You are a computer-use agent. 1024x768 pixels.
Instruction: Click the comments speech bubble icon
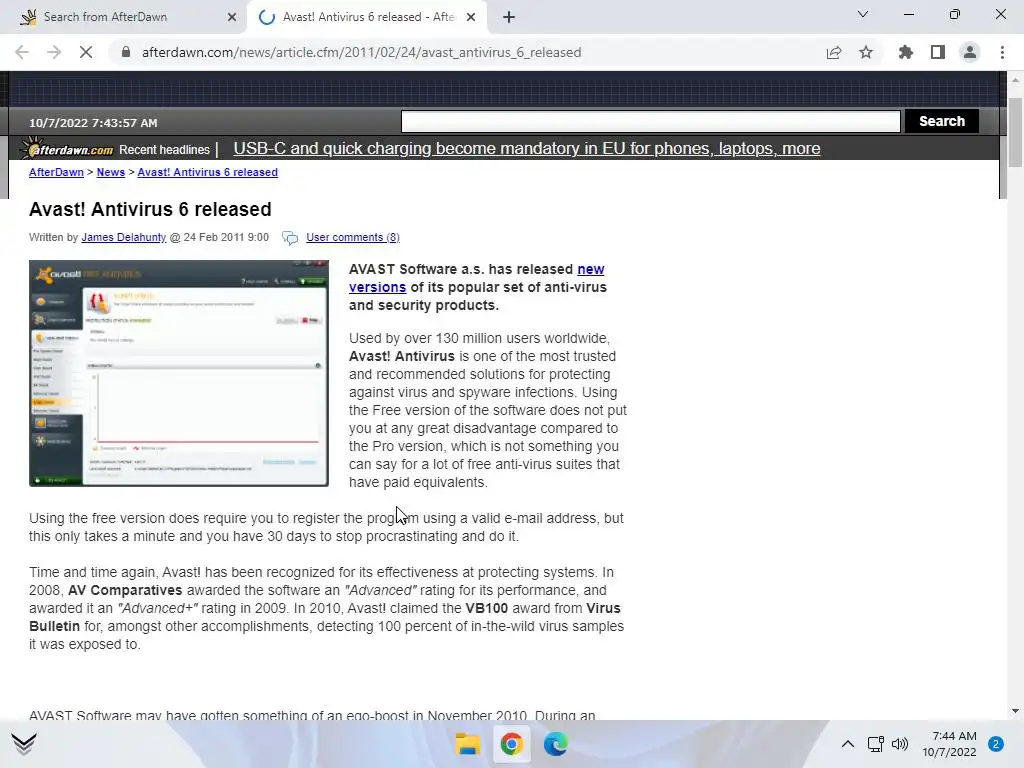tap(290, 238)
